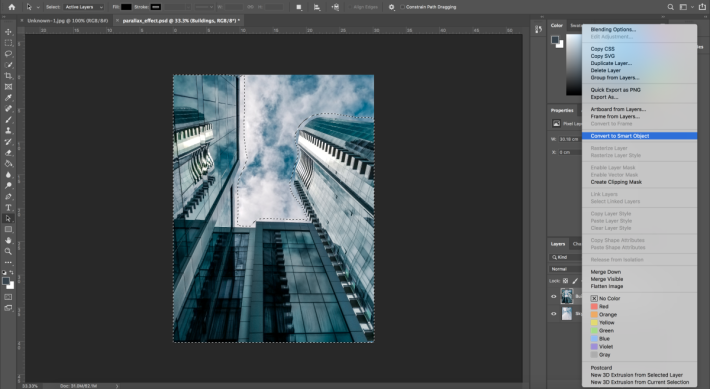Select the Lasso tool
Viewport: 710px width, 389px height.
point(8,54)
